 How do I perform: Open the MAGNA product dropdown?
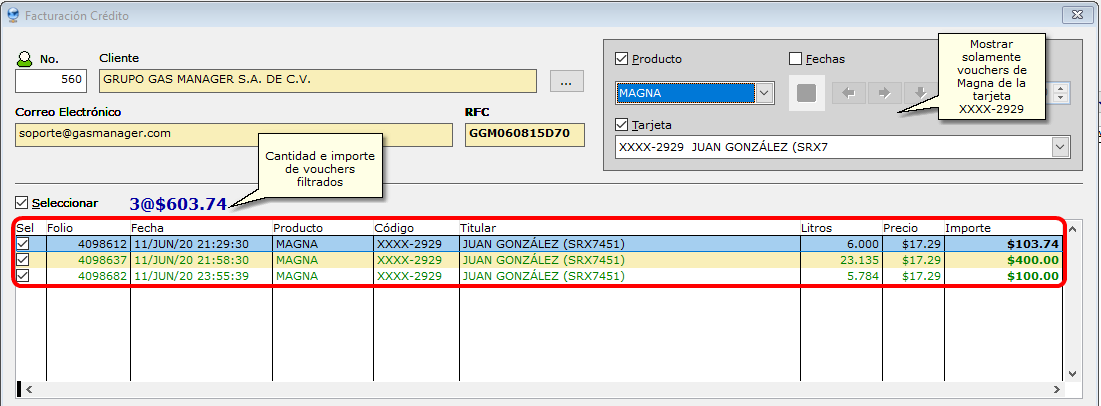pos(764,93)
